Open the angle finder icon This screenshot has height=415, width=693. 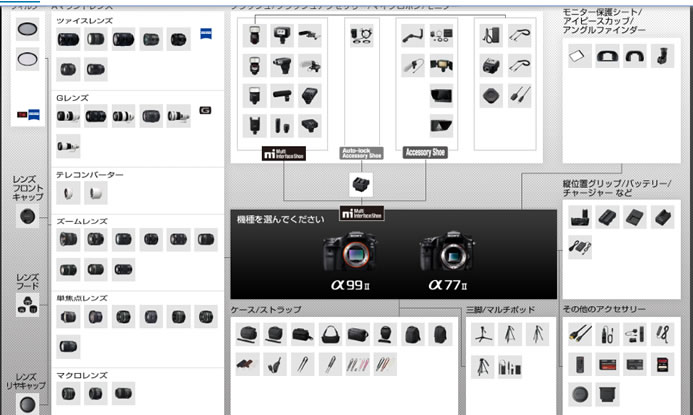click(x=662, y=56)
